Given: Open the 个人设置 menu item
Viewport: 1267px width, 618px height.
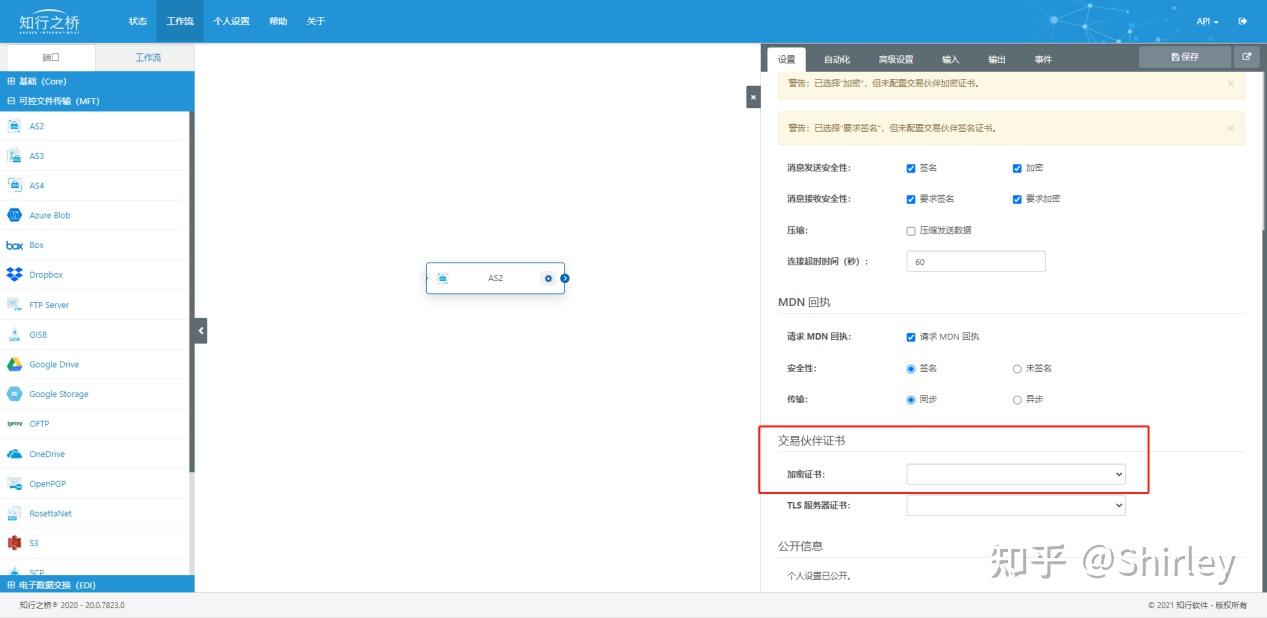Looking at the screenshot, I should [x=232, y=20].
